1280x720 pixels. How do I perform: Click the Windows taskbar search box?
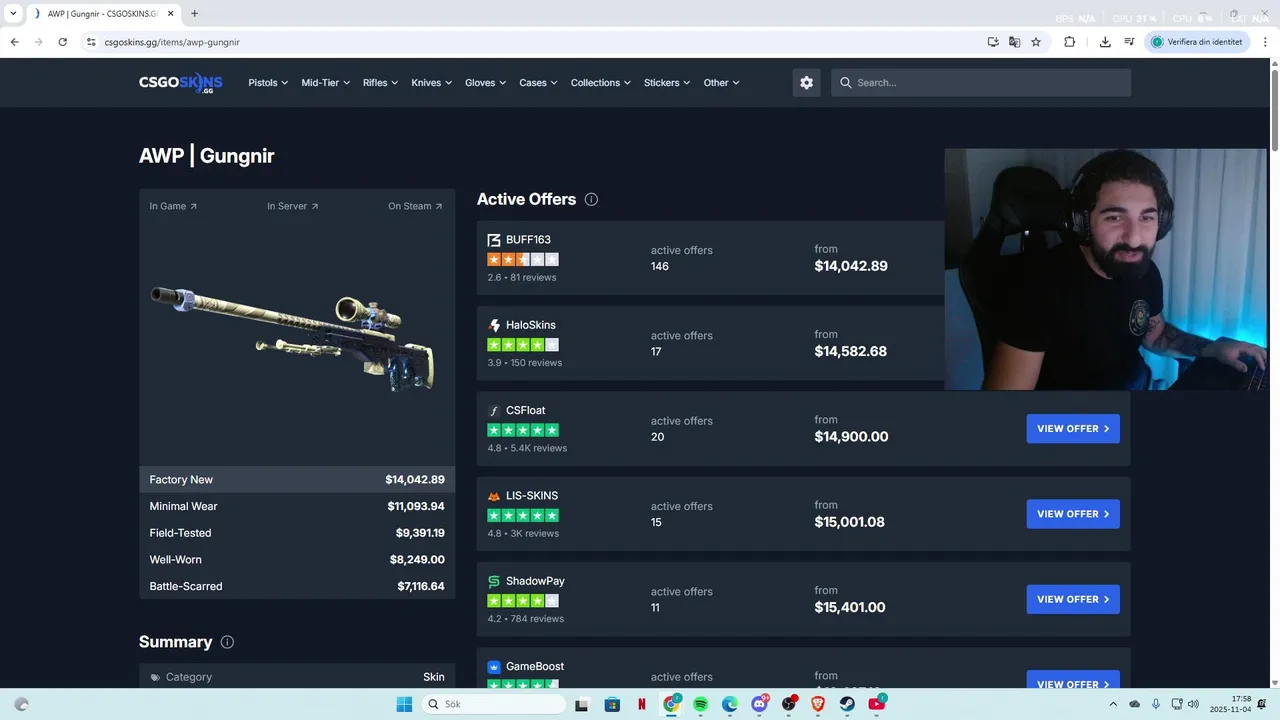[x=494, y=704]
